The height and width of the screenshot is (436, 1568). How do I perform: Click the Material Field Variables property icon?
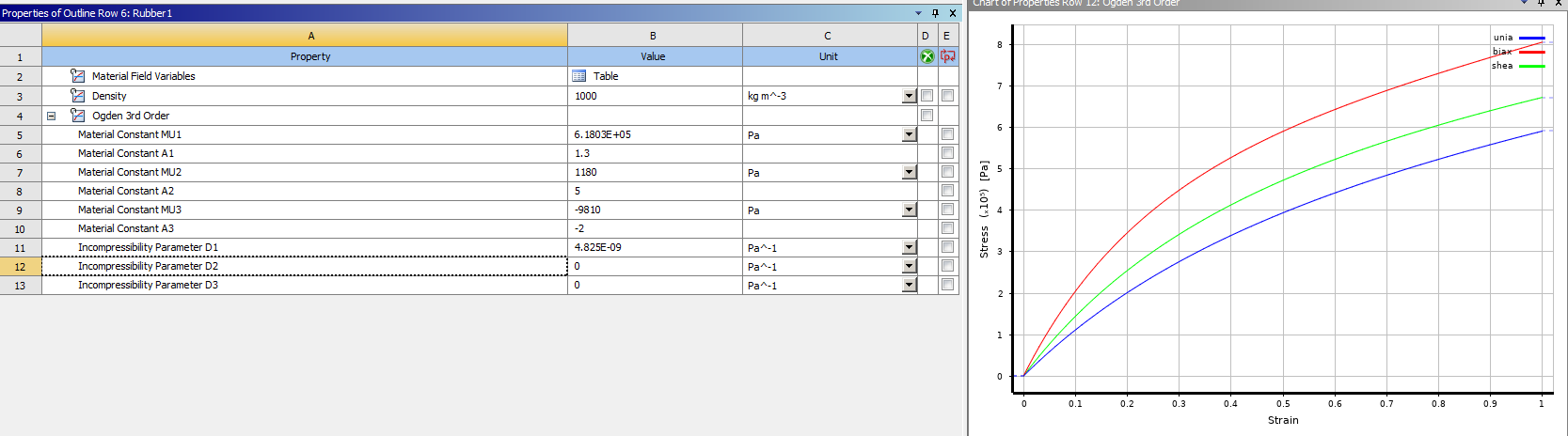coord(77,76)
